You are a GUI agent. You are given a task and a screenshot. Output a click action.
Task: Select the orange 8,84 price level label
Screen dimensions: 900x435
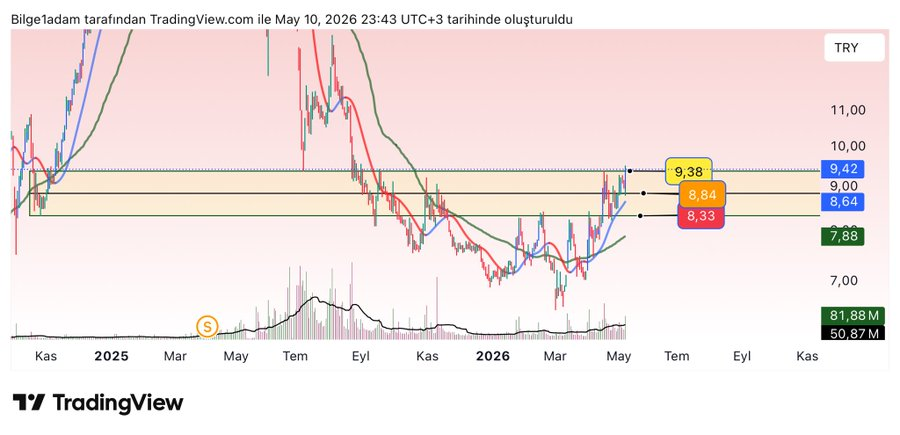[x=703, y=195]
